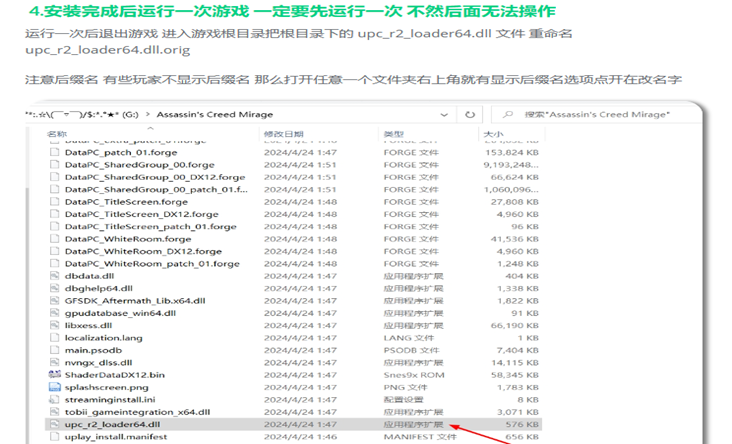This screenshot has width=732, height=444.
Task: Click the Assassin's Creed Mirage breadcrumb
Action: [x=215, y=114]
